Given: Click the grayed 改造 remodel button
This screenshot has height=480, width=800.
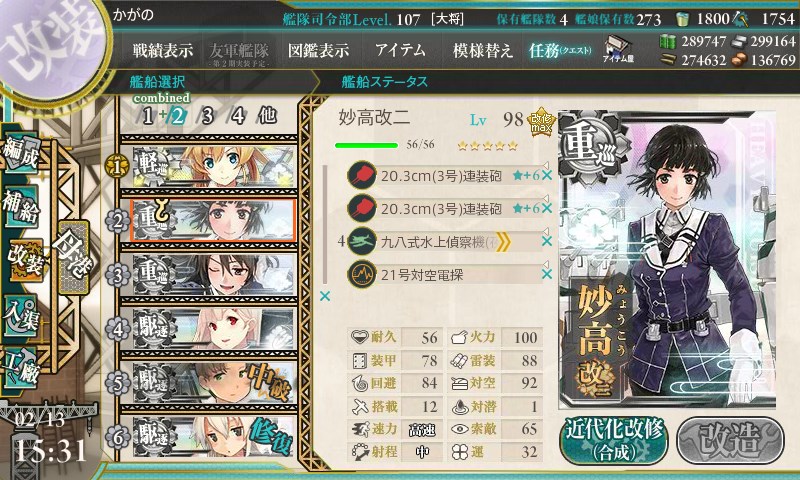Looking at the screenshot, I should coord(731,440).
